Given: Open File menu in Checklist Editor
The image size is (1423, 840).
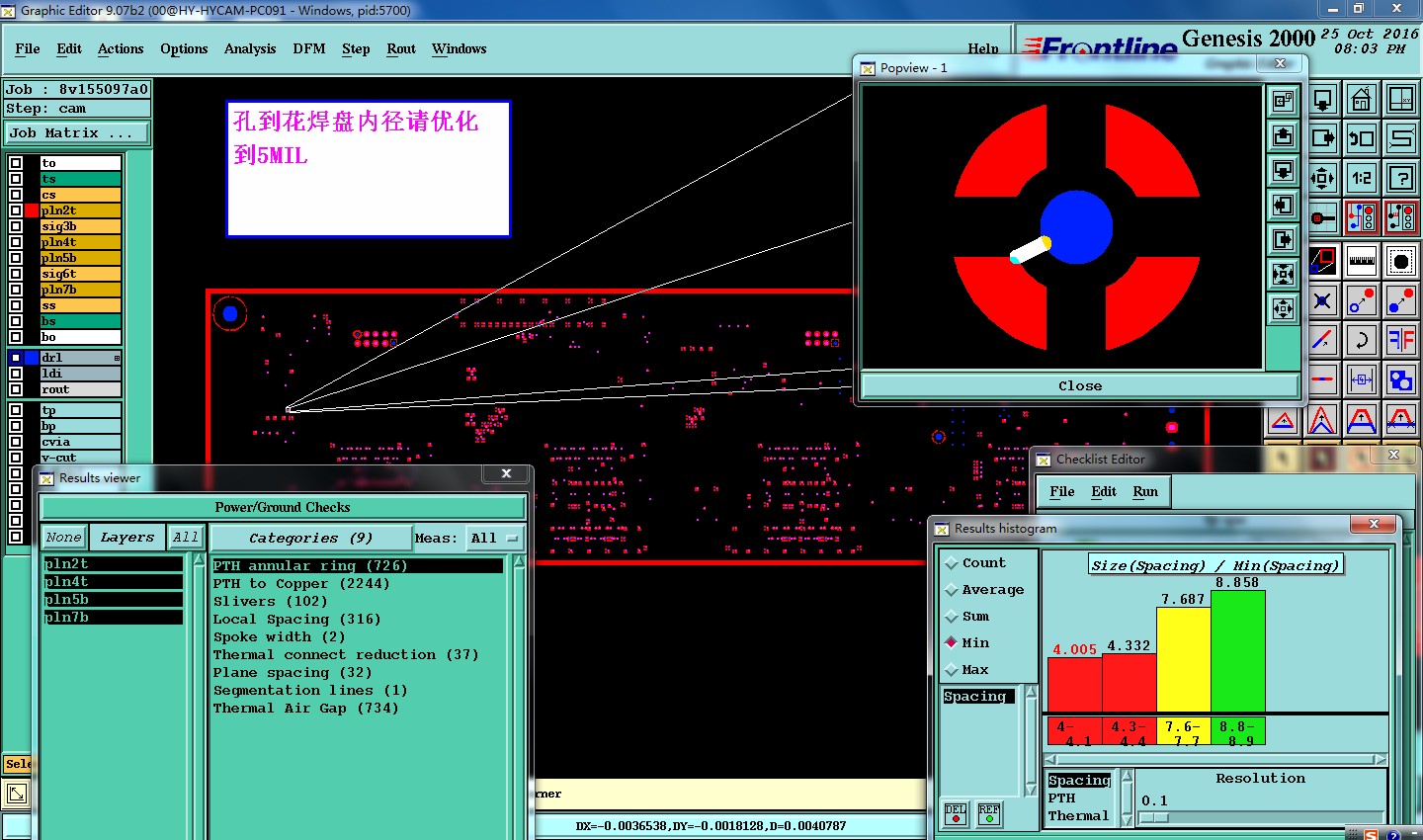Looking at the screenshot, I should 1062,491.
